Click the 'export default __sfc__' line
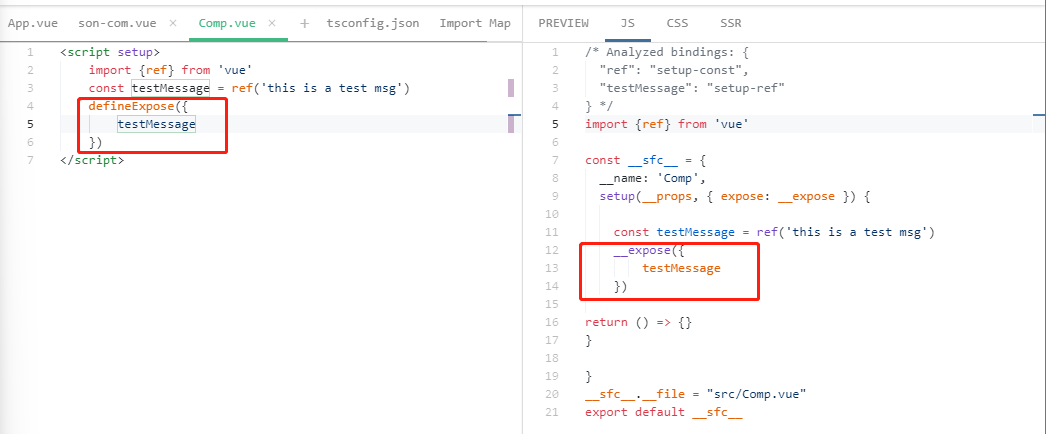1046x434 pixels. pos(664,413)
